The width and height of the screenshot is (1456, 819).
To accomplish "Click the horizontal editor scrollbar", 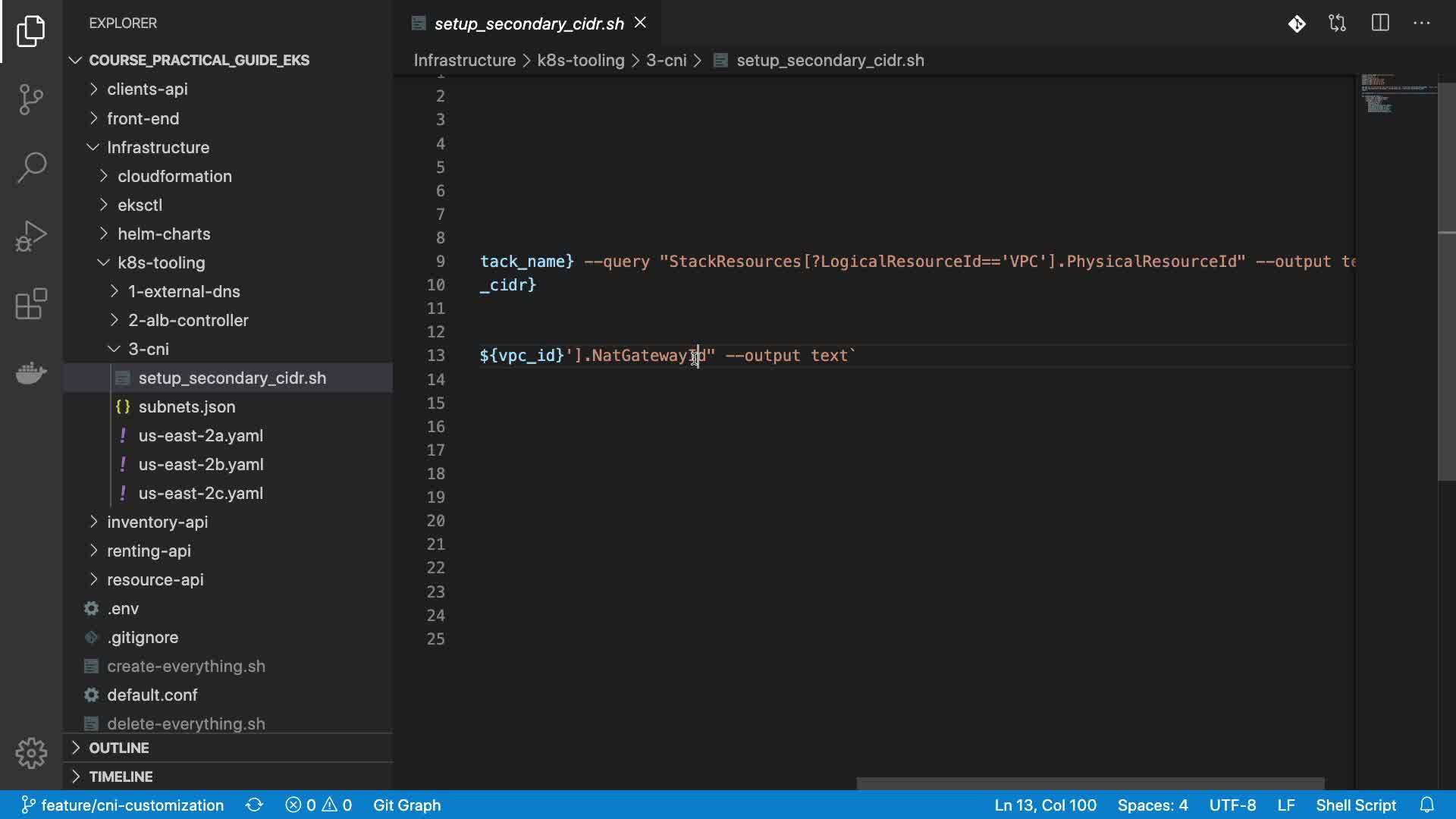I will tap(1090, 783).
